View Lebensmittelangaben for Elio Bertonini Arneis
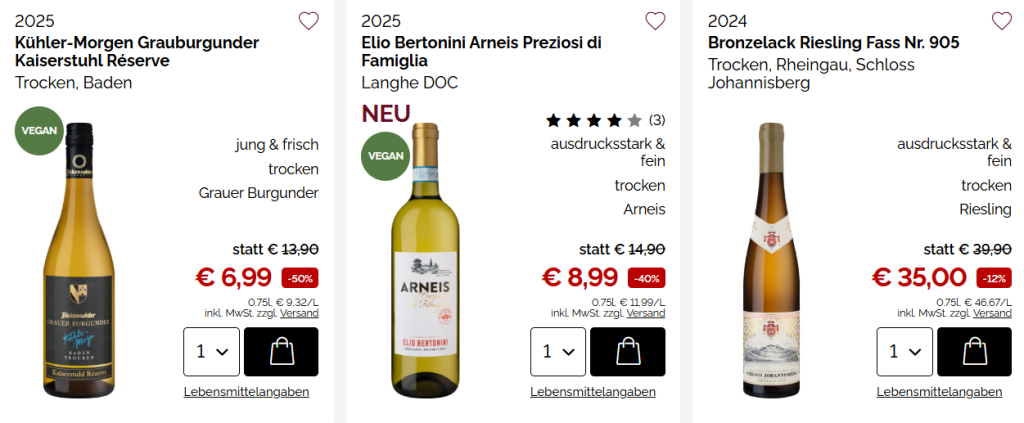Screen dimensions: 1024x423 tap(593, 392)
